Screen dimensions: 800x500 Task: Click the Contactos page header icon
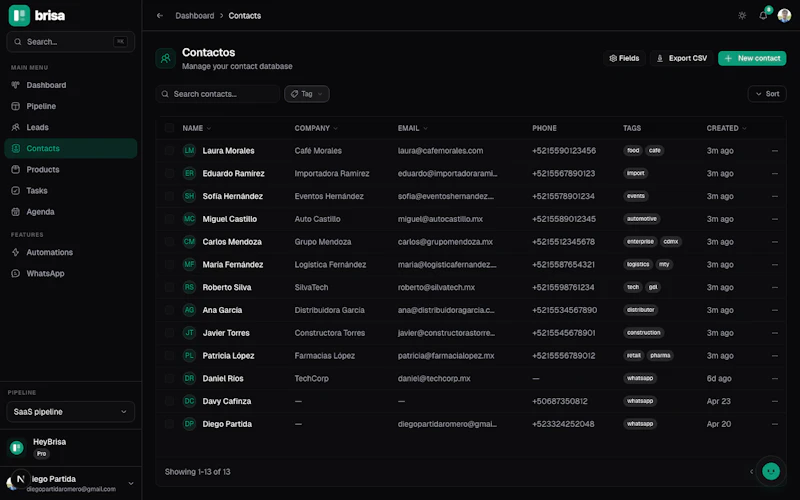click(165, 58)
